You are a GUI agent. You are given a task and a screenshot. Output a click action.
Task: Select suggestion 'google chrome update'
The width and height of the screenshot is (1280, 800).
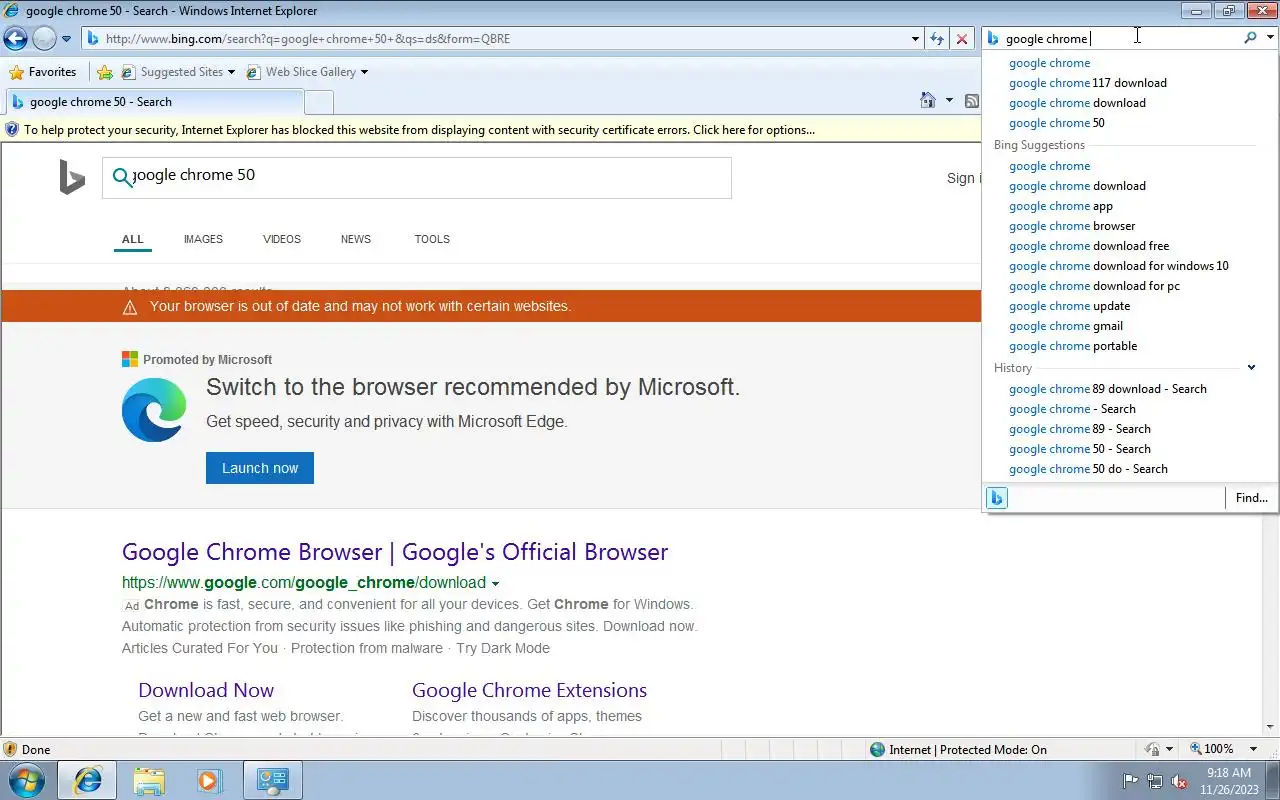(x=1069, y=306)
